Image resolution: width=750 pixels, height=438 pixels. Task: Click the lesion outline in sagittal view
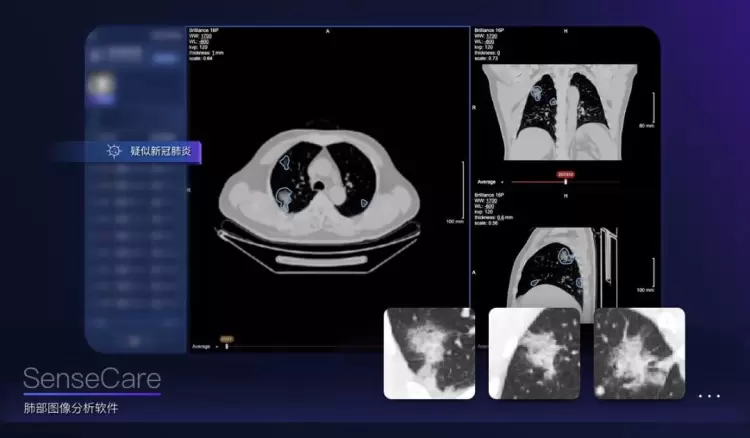[567, 256]
